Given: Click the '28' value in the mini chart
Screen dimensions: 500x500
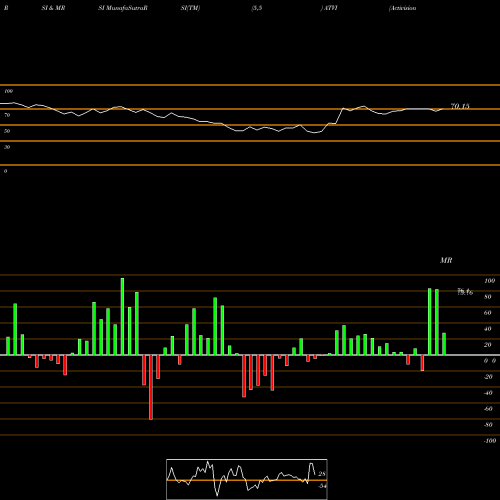Looking at the screenshot, I should coord(322,474).
